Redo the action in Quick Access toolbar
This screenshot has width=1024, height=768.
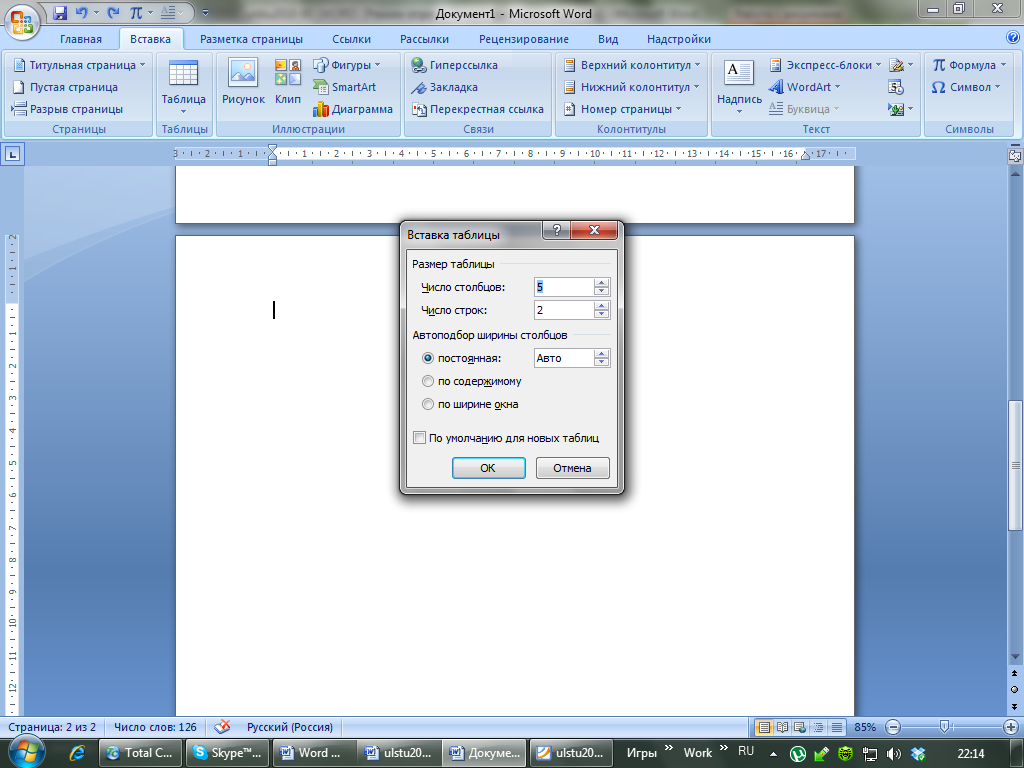tap(114, 13)
